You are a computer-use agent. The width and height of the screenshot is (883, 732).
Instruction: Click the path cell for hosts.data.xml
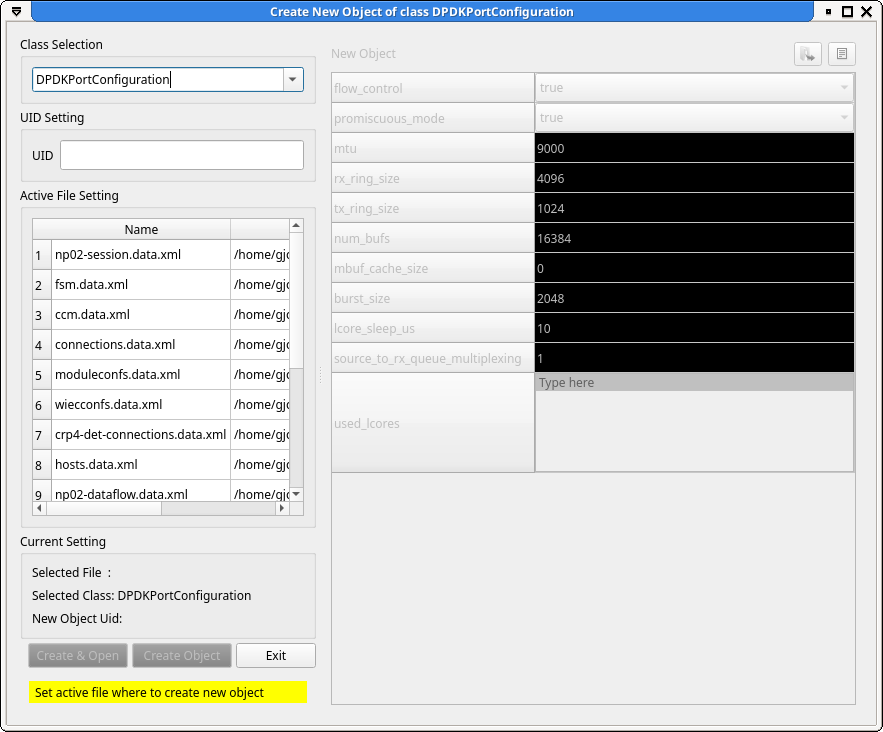pyautogui.click(x=260, y=465)
